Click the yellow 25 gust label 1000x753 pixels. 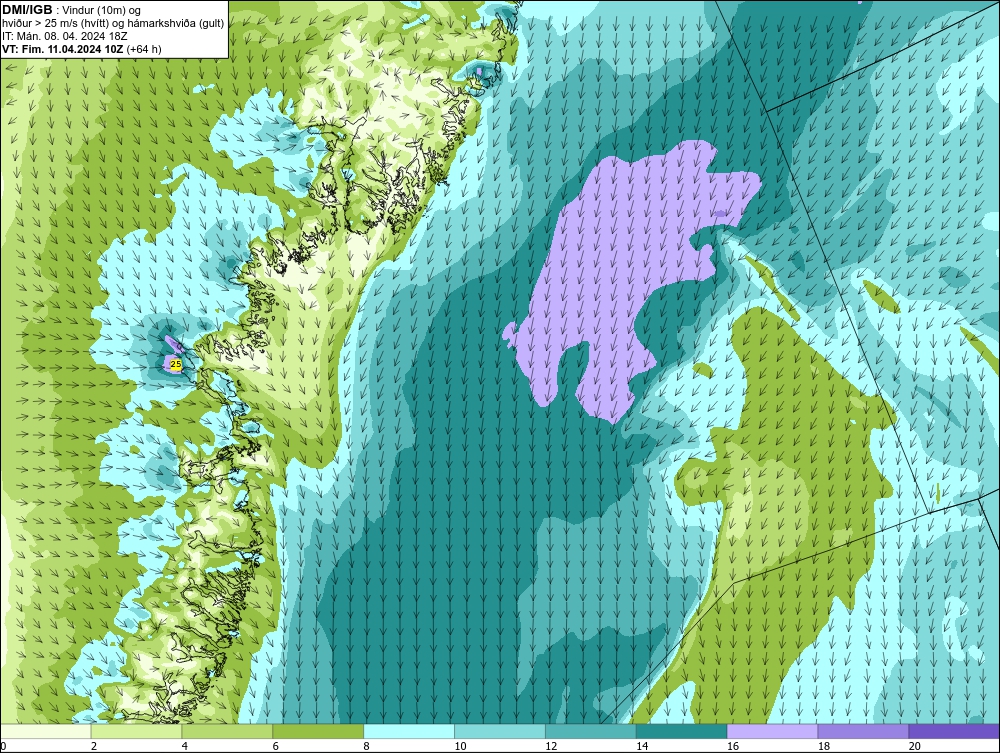pyautogui.click(x=177, y=364)
